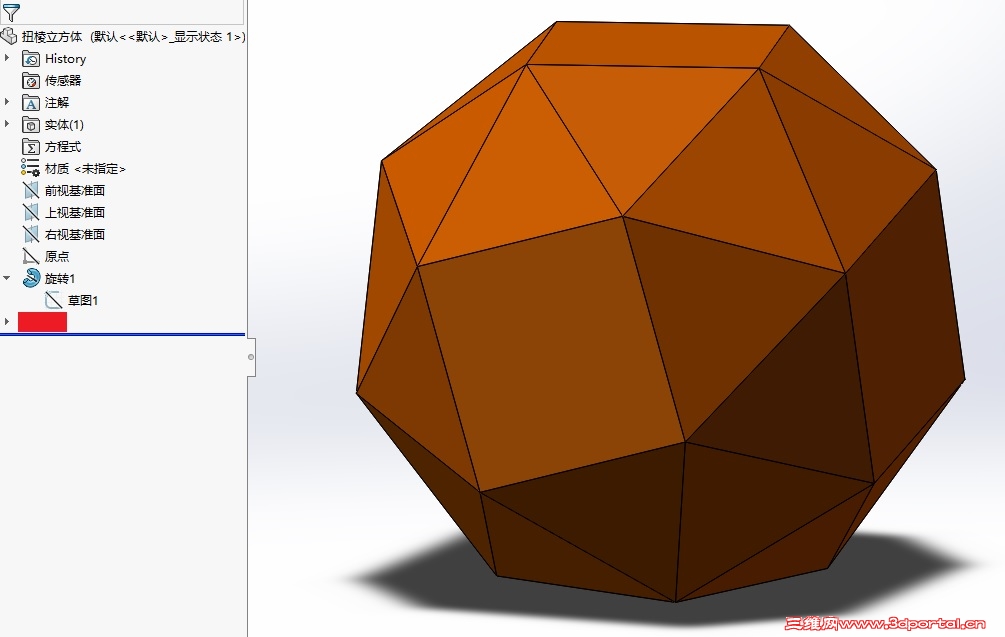Click the 材质 material icon
The width and height of the screenshot is (1005, 637).
pos(30,168)
